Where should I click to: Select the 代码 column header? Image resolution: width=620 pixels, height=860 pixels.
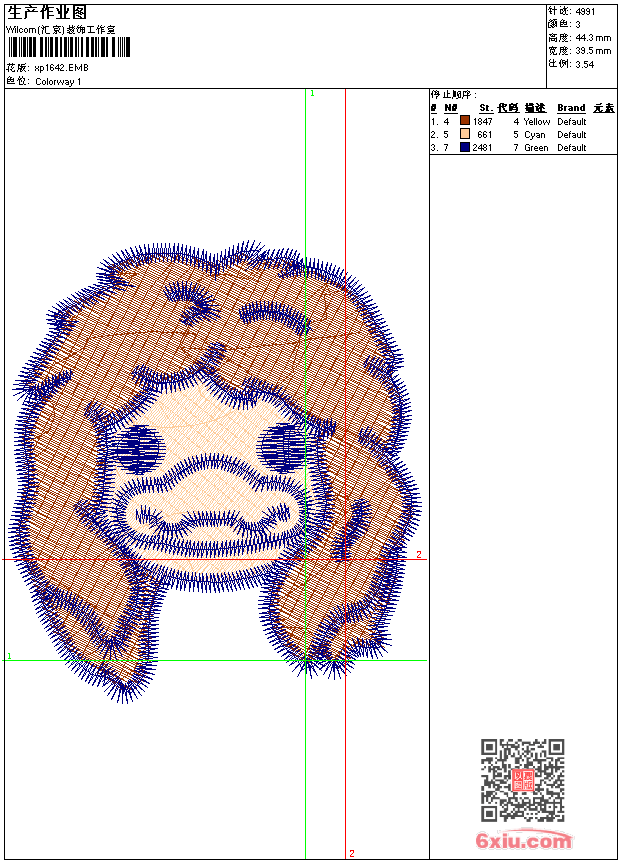pos(508,108)
